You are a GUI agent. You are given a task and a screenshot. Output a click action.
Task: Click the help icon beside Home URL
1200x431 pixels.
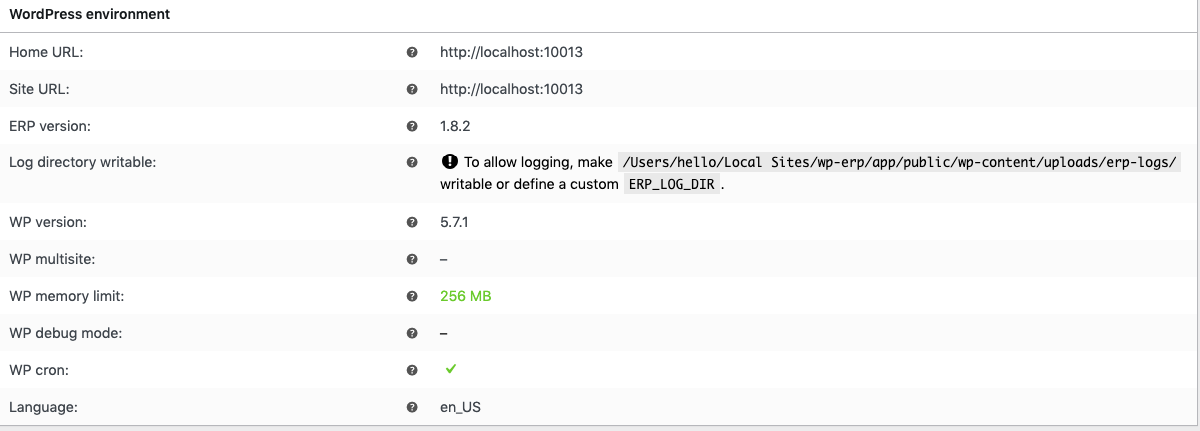click(412, 52)
